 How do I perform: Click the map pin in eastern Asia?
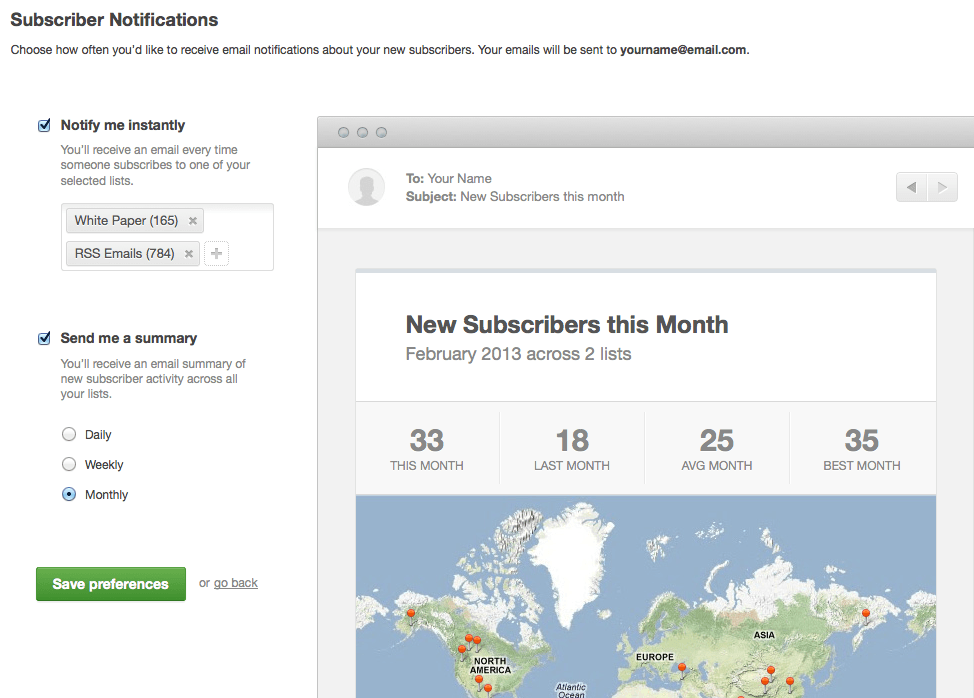pos(866,614)
